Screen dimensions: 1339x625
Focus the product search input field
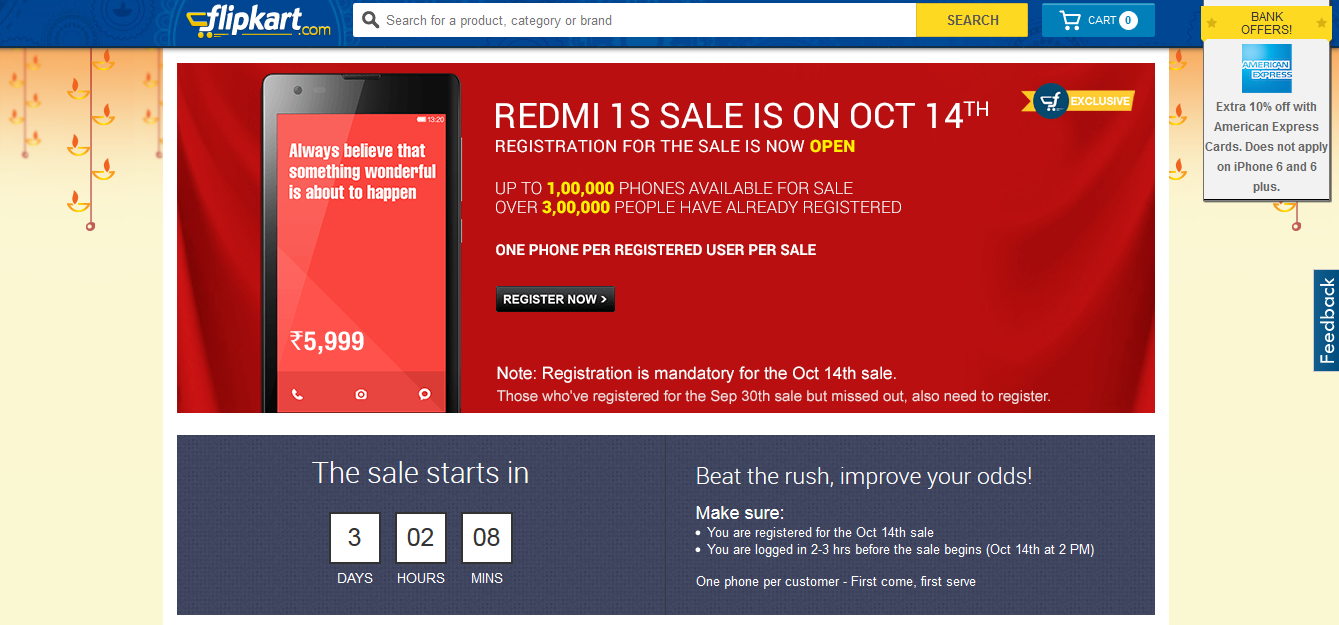point(640,20)
